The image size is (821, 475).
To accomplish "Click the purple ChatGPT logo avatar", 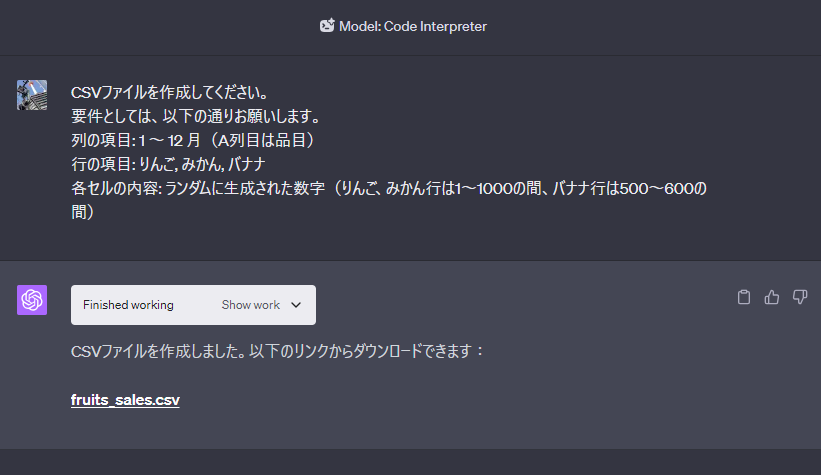I will [32, 300].
